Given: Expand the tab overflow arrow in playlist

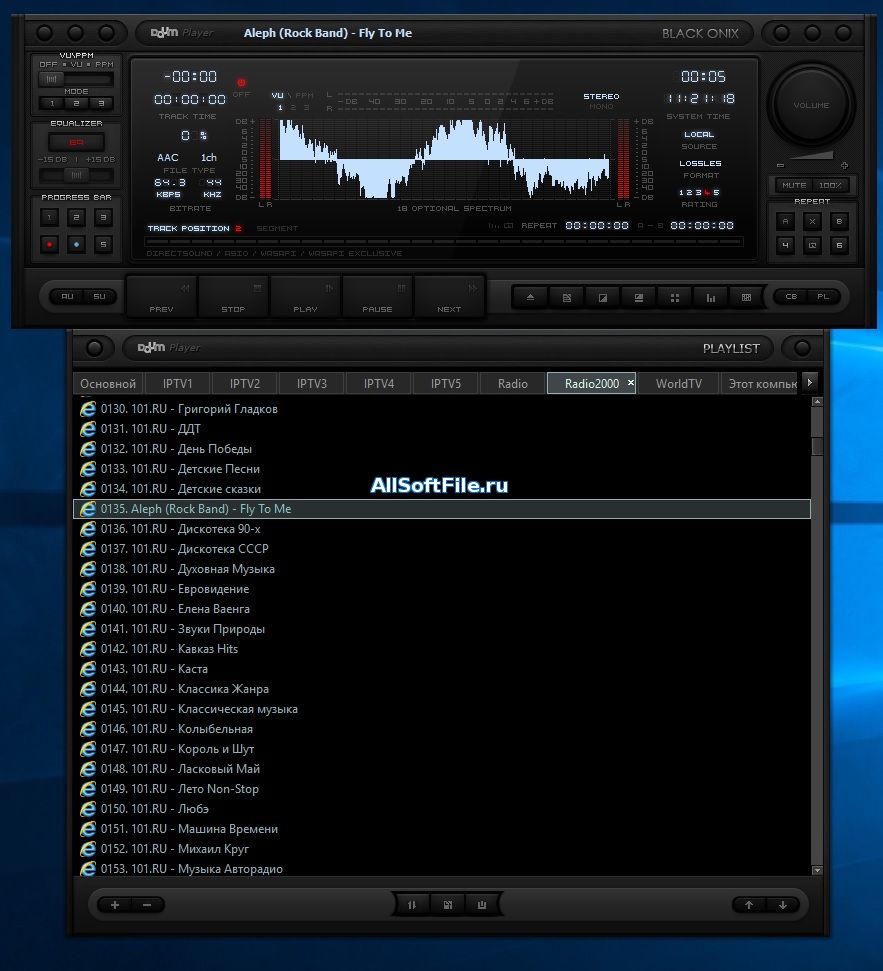Looking at the screenshot, I should click(x=811, y=382).
